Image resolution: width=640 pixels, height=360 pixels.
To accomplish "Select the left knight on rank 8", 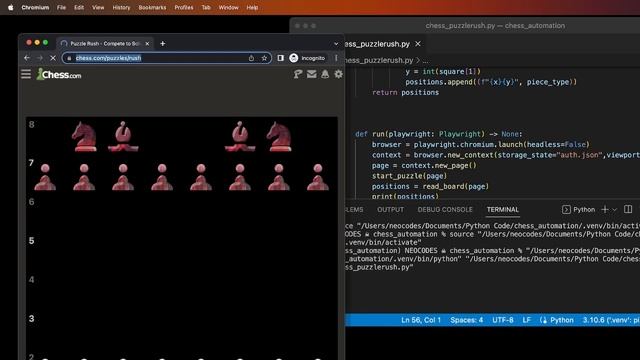I will (x=84, y=136).
